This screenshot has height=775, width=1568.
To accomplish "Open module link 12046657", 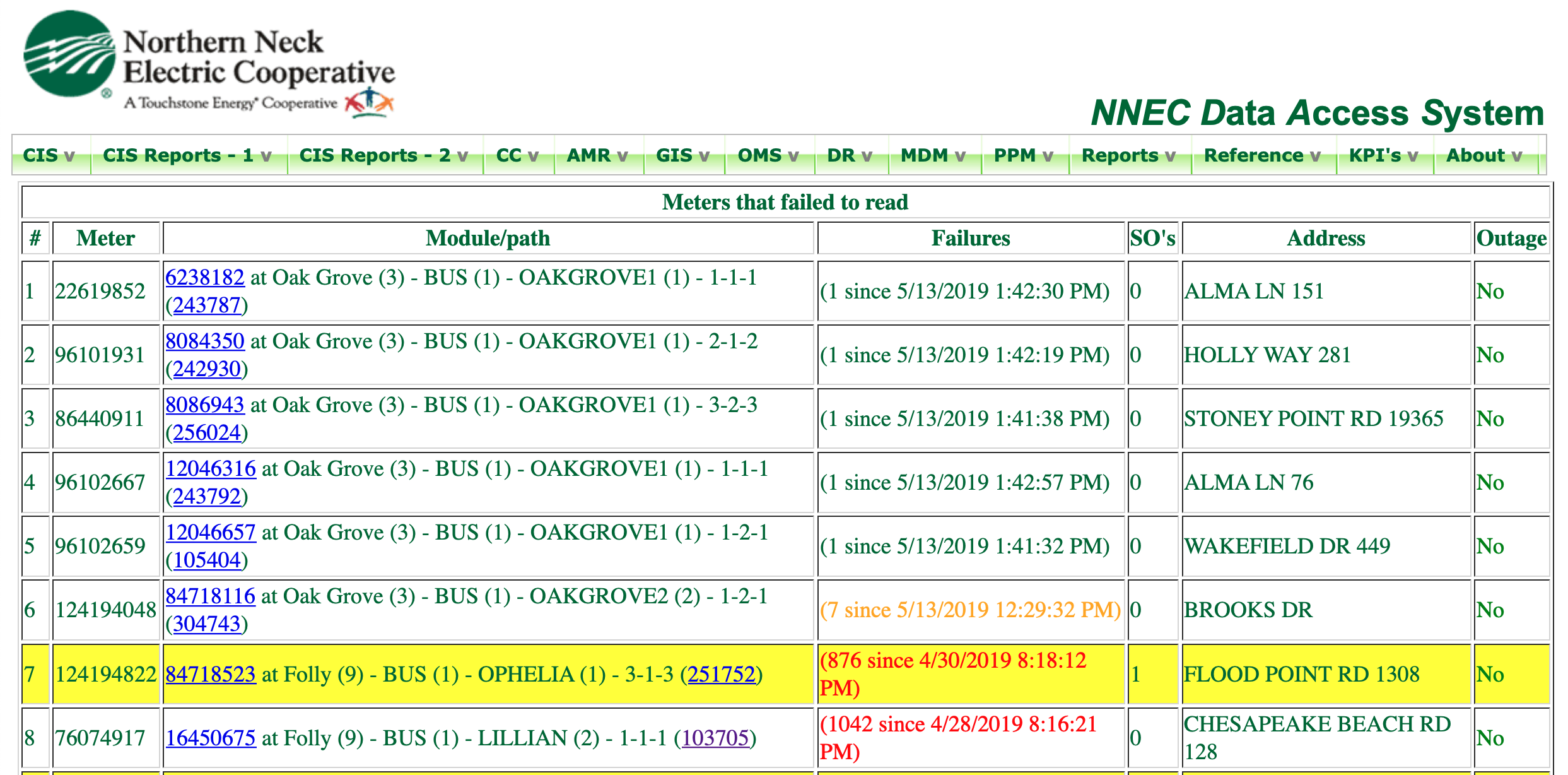I will pos(211,533).
